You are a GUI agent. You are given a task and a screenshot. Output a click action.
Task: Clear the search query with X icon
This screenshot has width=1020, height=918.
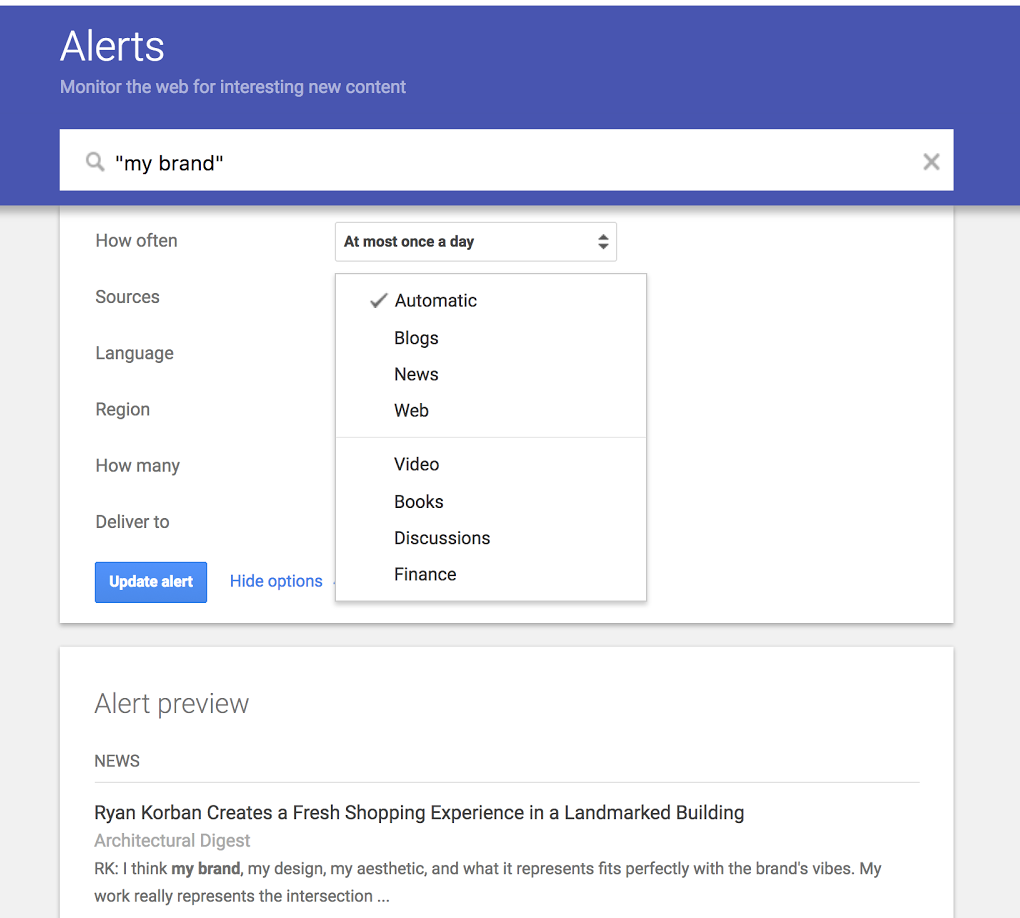click(x=931, y=161)
